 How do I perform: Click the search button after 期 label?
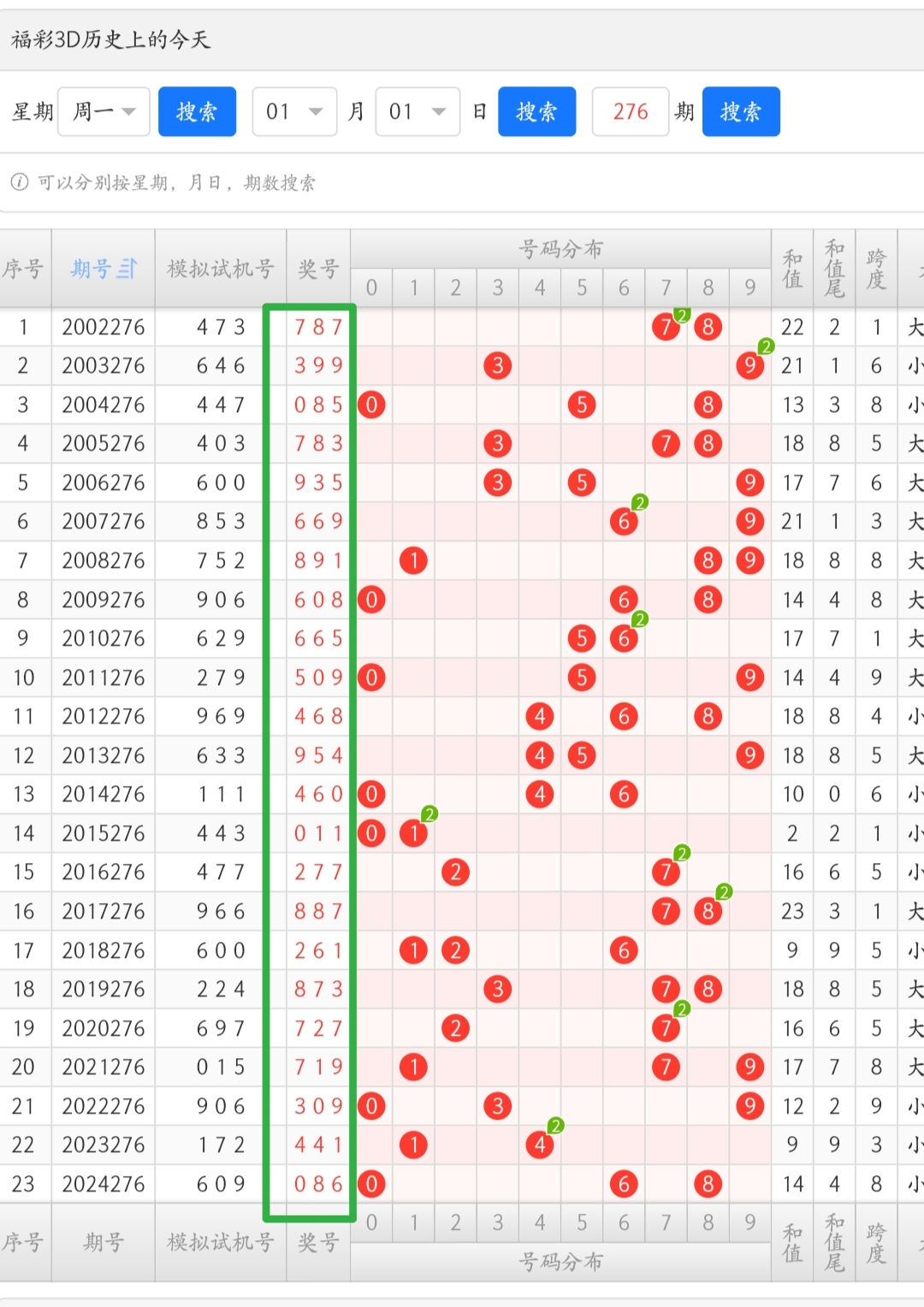741,111
